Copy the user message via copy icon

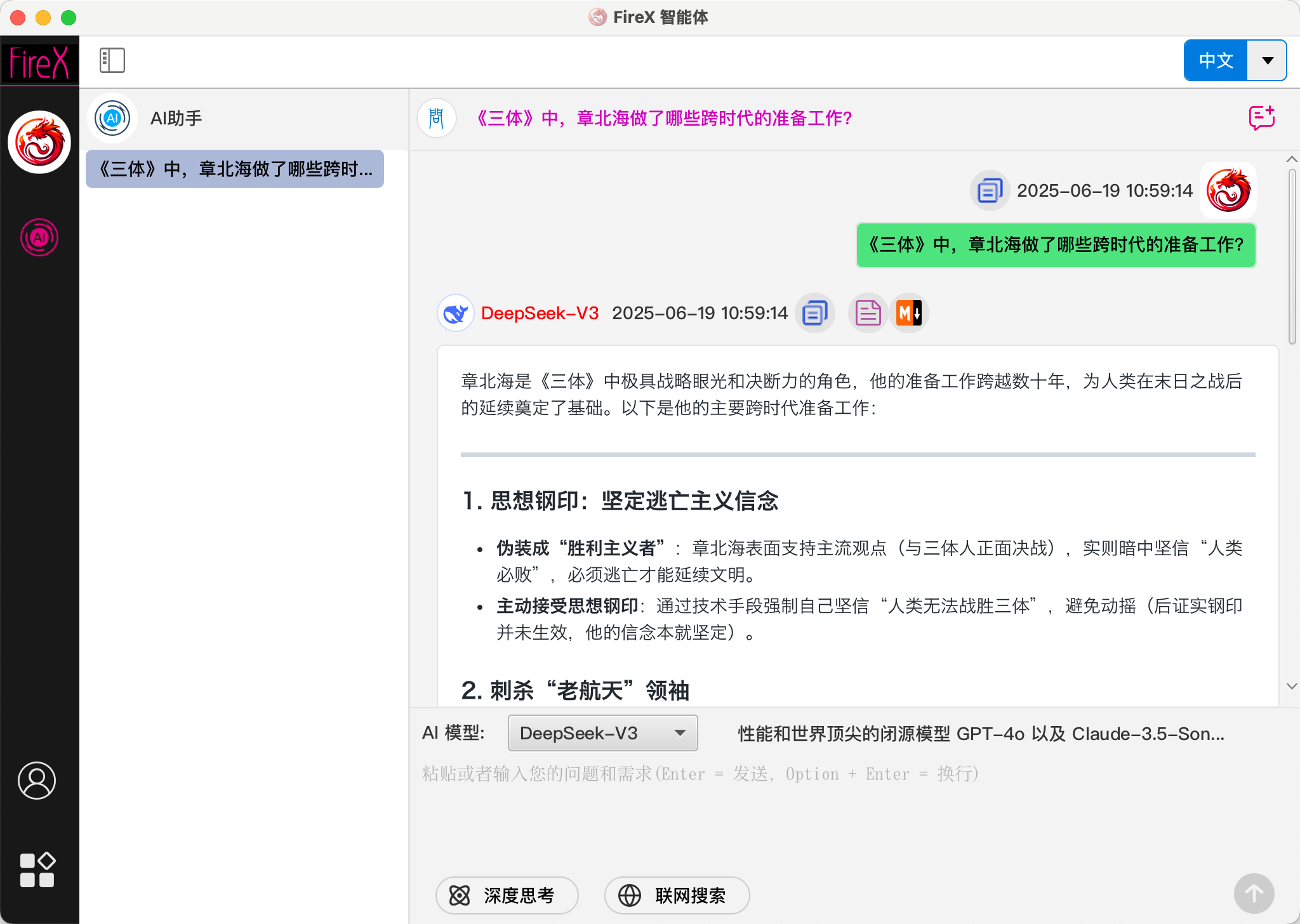pos(990,190)
